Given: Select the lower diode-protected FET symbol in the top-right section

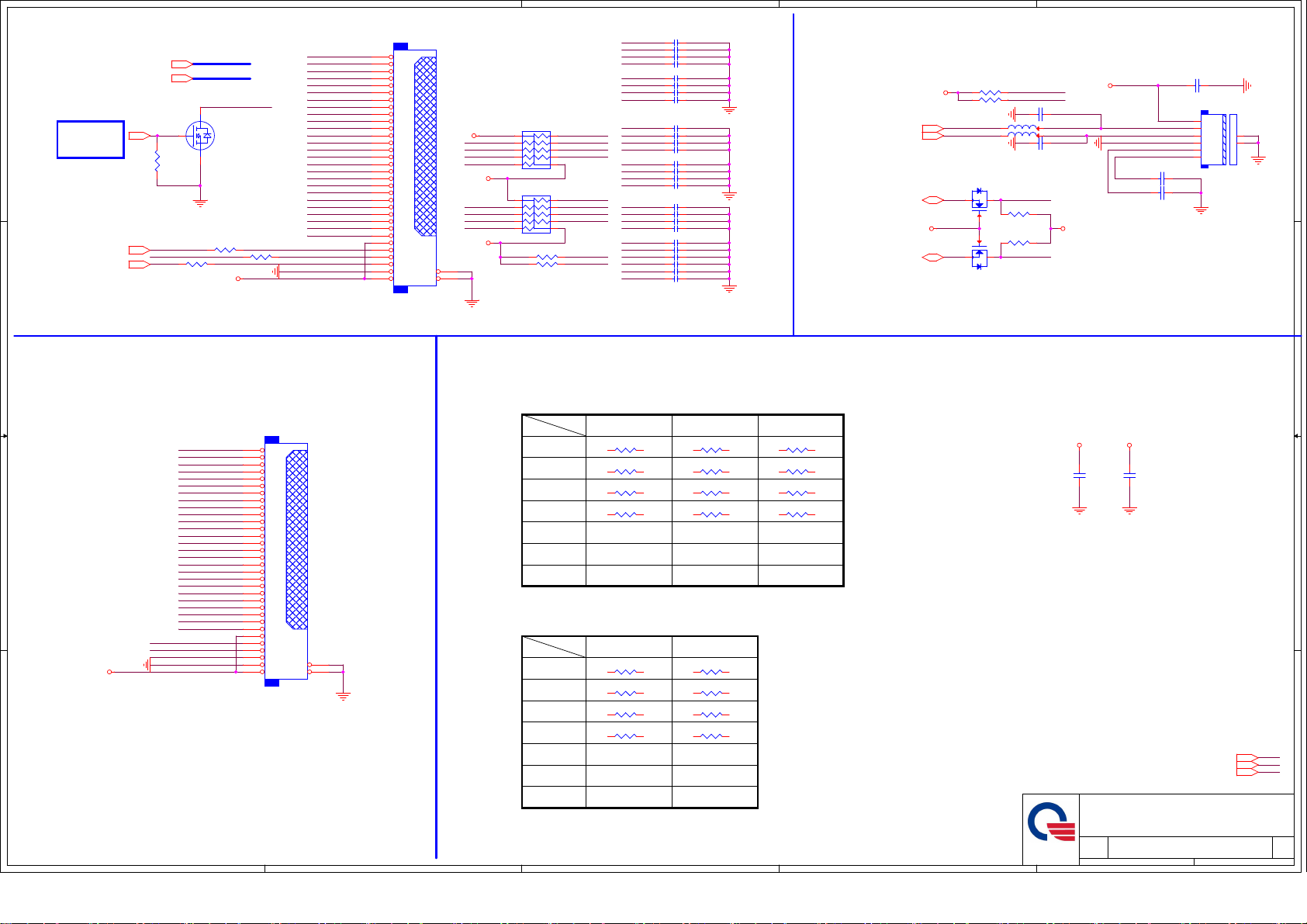Looking at the screenshot, I should [980, 258].
